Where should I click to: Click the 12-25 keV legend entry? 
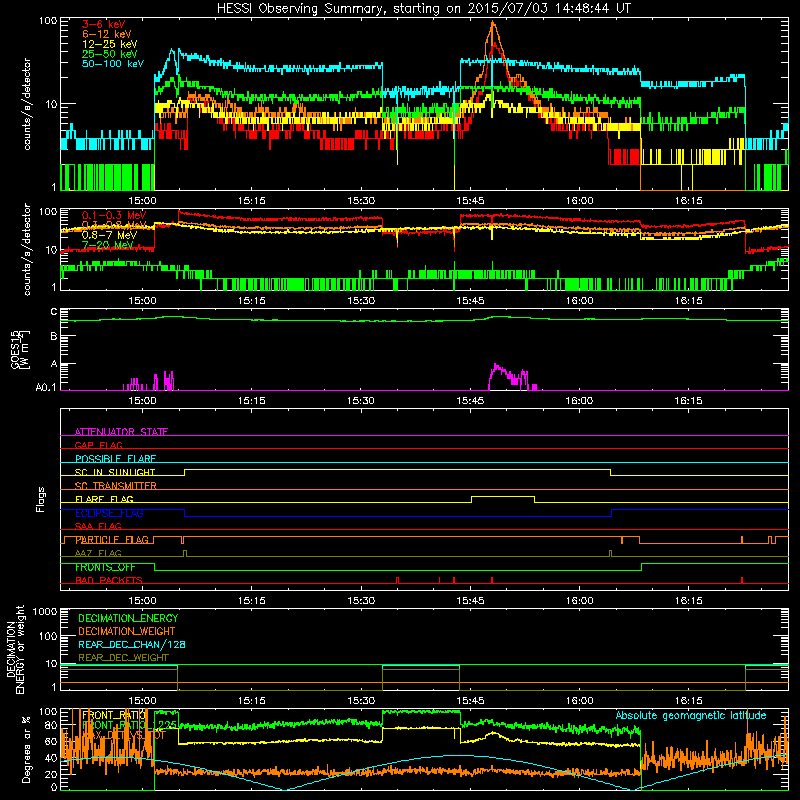coord(109,44)
